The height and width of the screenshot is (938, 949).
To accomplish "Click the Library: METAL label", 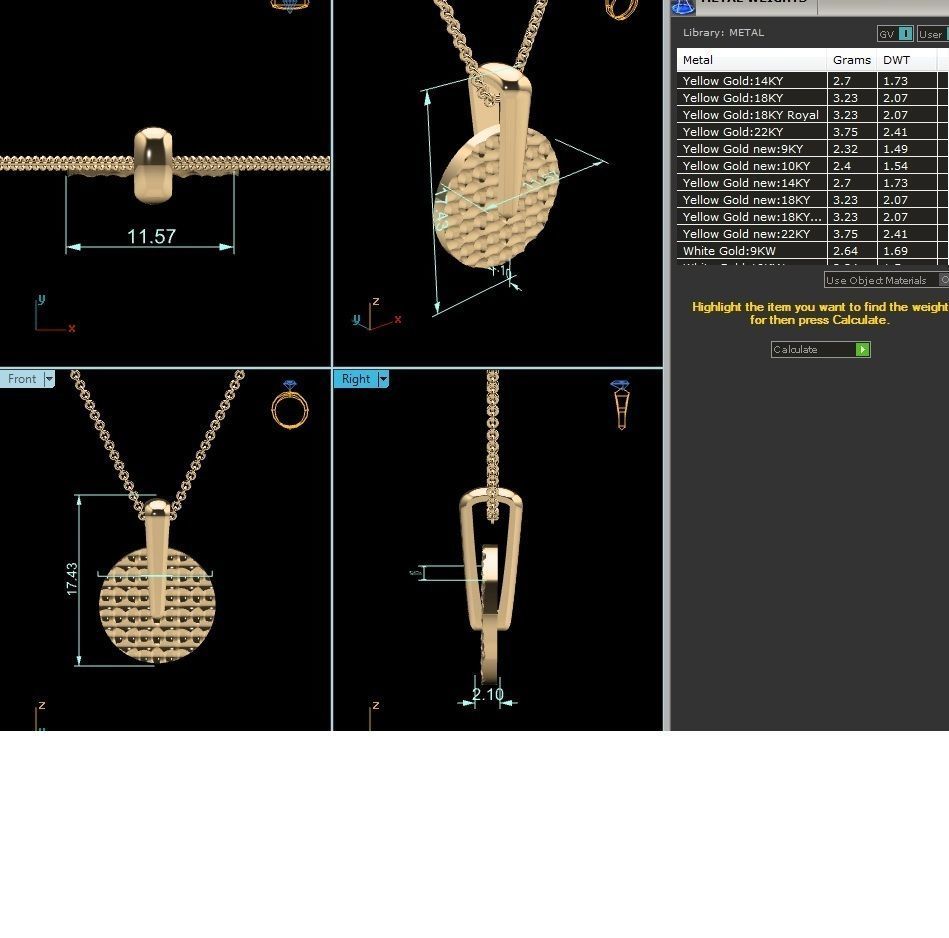I will [x=723, y=33].
